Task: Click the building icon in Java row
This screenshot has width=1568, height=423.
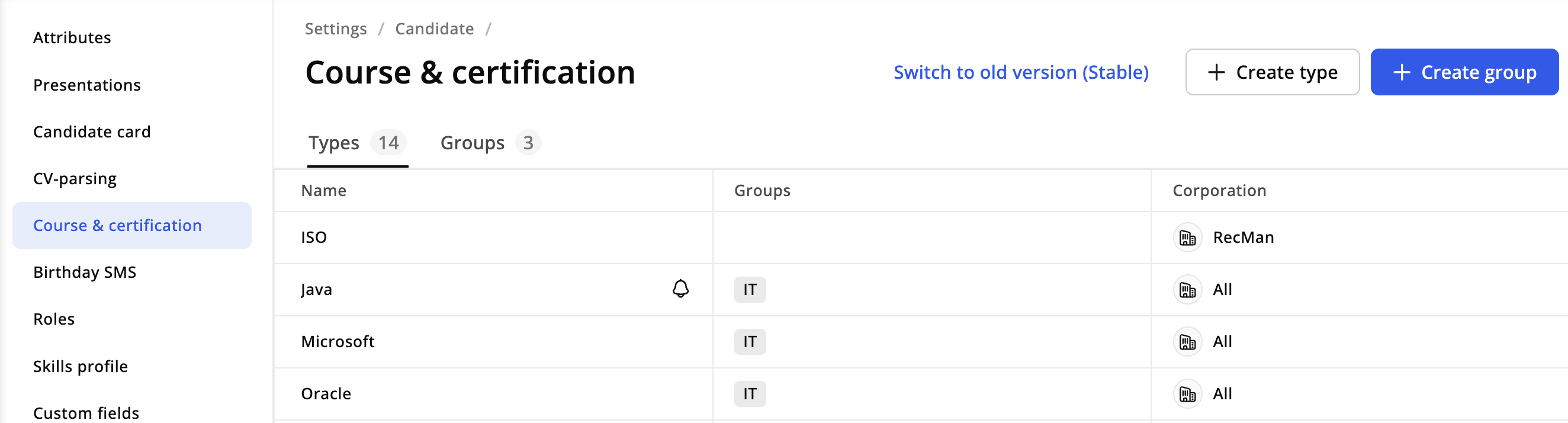Action: pos(1187,290)
